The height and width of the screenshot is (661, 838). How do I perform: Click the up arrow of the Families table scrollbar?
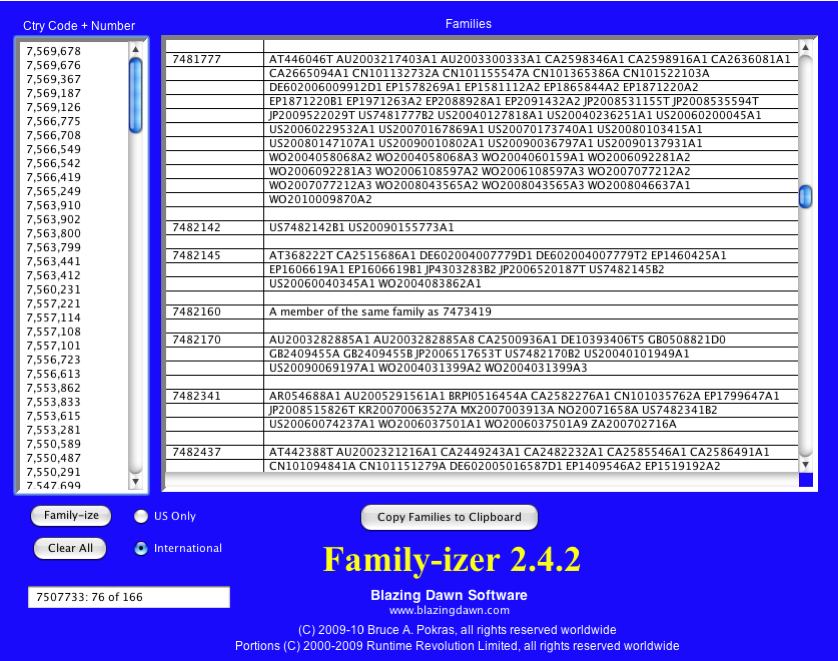[x=805, y=48]
